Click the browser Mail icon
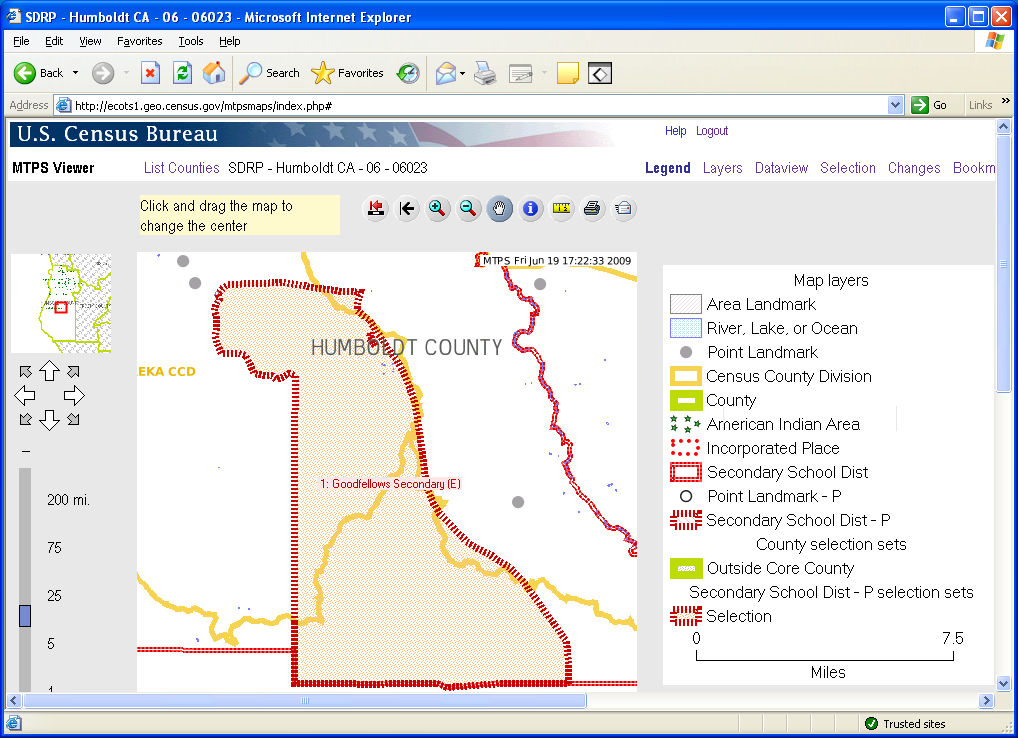 (445, 73)
